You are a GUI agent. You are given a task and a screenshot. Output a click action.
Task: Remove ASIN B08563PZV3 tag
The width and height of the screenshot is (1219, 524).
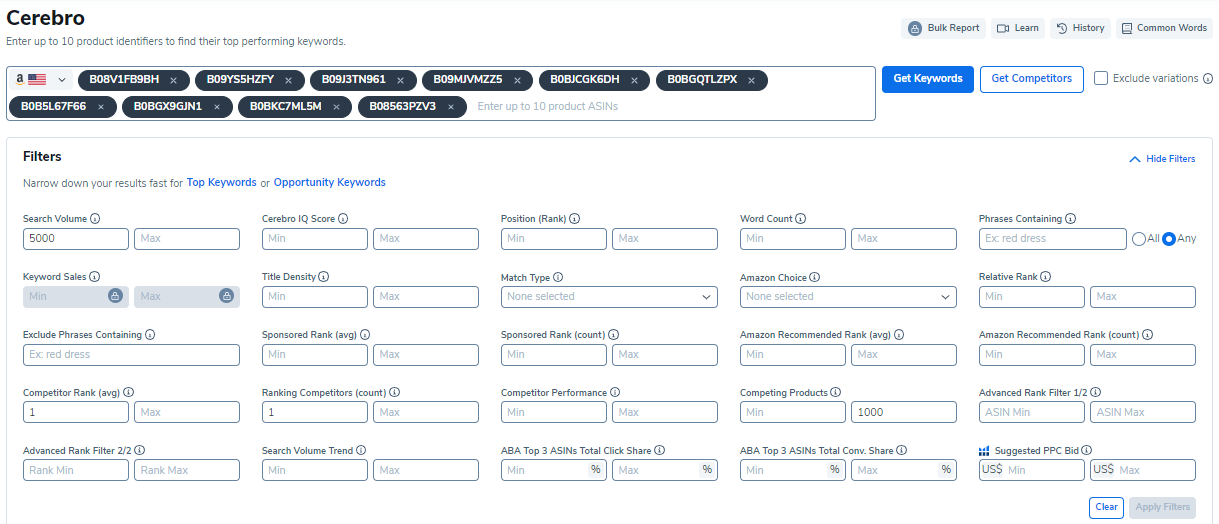pos(451,107)
